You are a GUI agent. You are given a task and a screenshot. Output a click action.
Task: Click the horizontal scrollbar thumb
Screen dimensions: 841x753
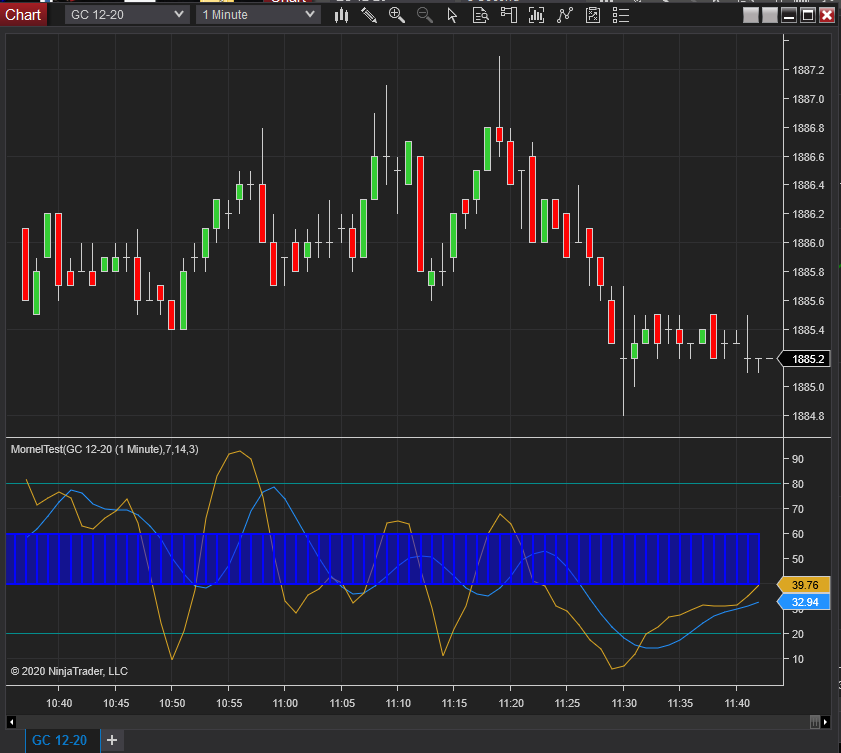814,722
